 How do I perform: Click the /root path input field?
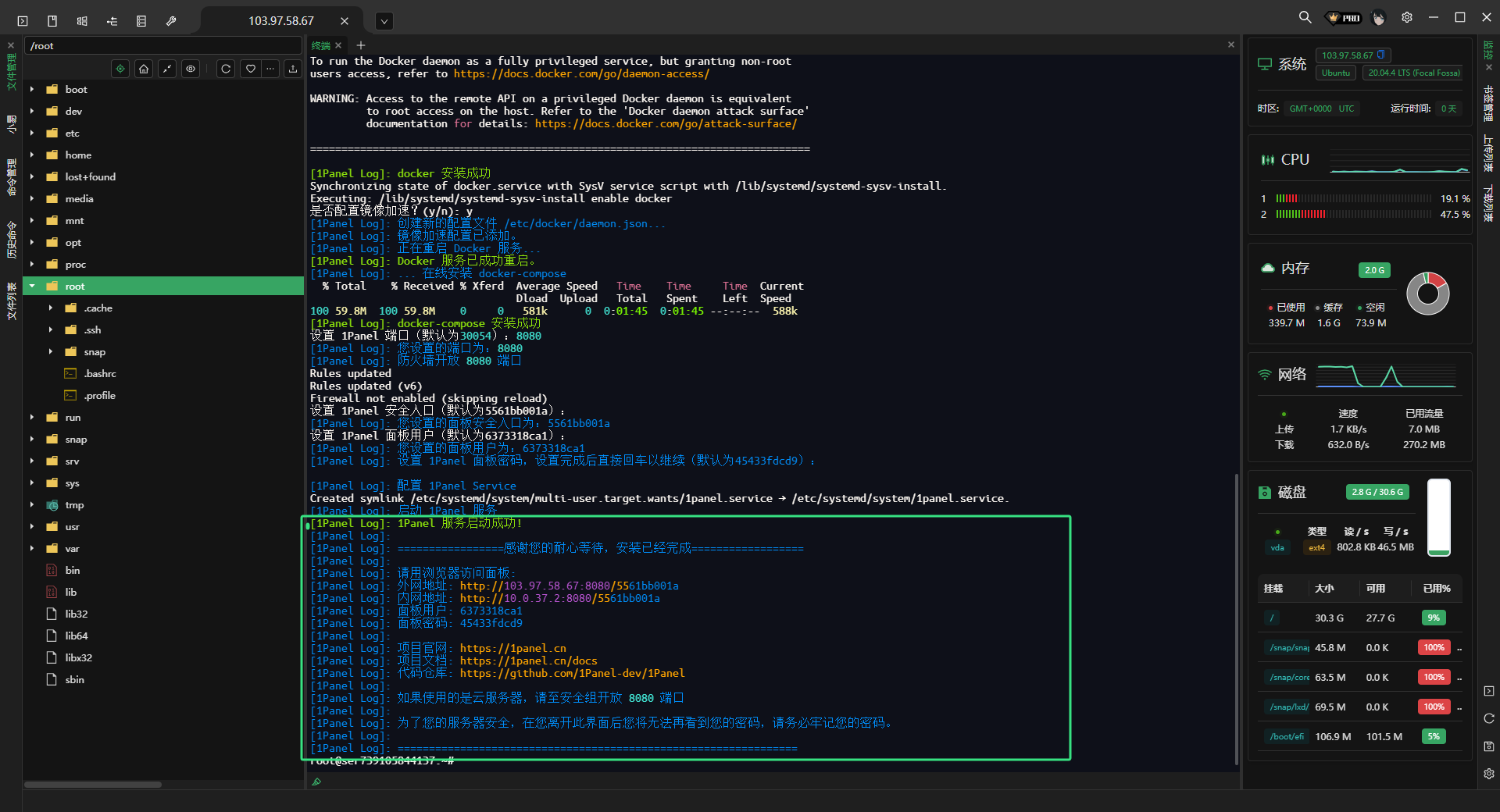click(163, 46)
